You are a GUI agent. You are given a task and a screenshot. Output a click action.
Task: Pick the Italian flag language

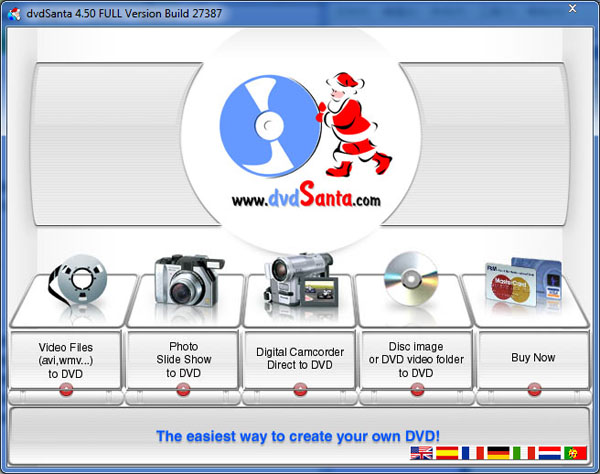pyautogui.click(x=524, y=454)
